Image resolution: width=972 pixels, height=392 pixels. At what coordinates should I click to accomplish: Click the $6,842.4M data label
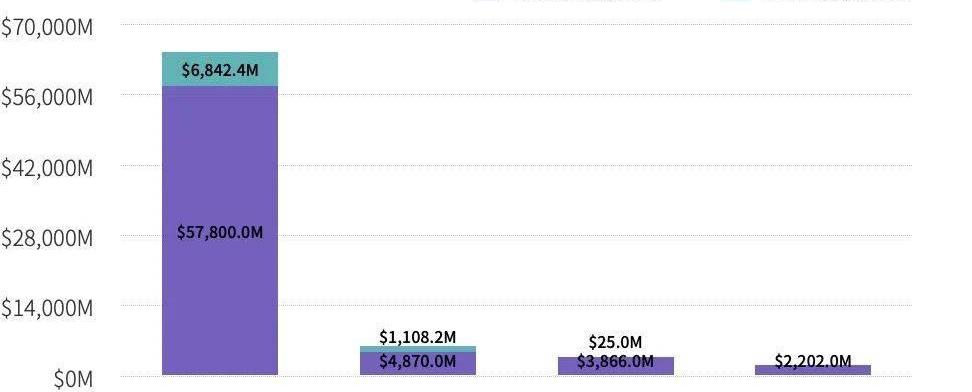pos(220,70)
